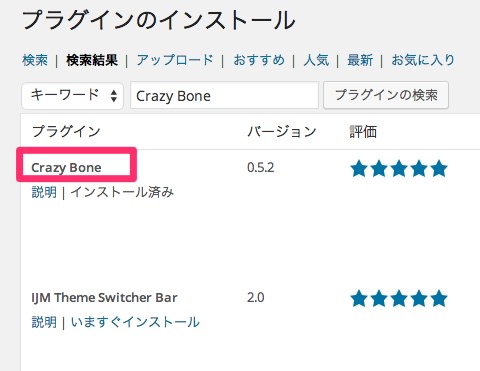
Task: Select the 検索結果 tab
Action: pyautogui.click(x=92, y=60)
